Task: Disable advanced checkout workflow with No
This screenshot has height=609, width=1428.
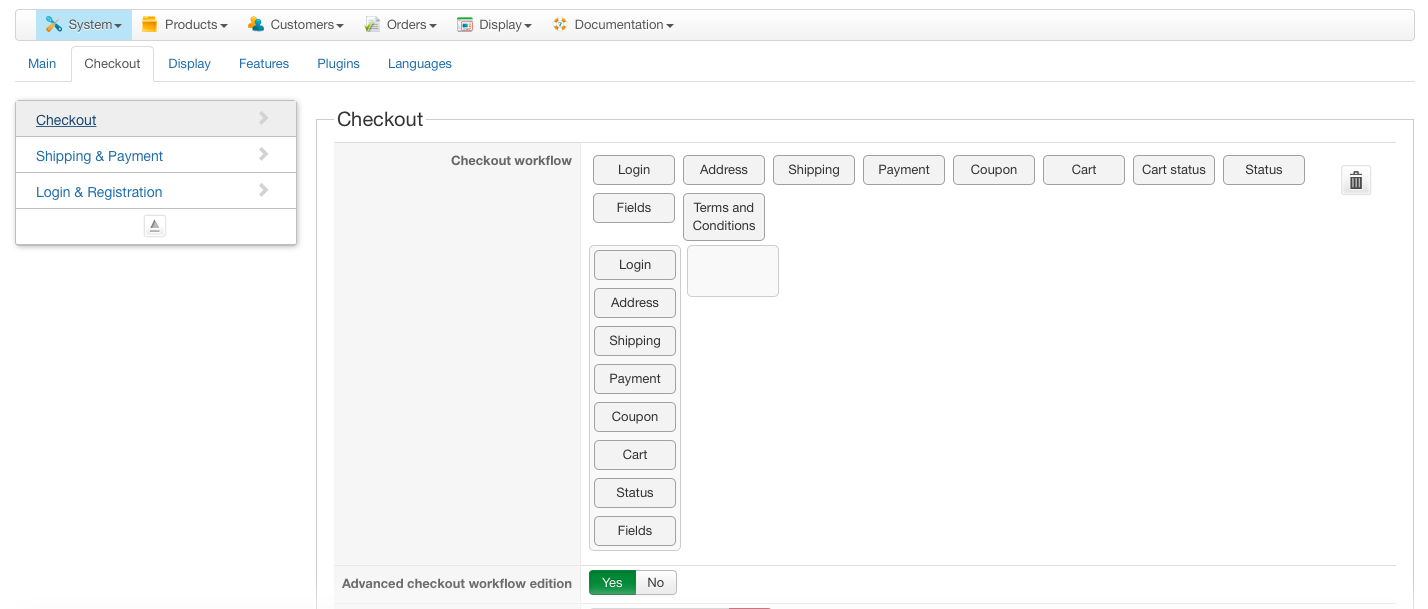Action: 656,583
